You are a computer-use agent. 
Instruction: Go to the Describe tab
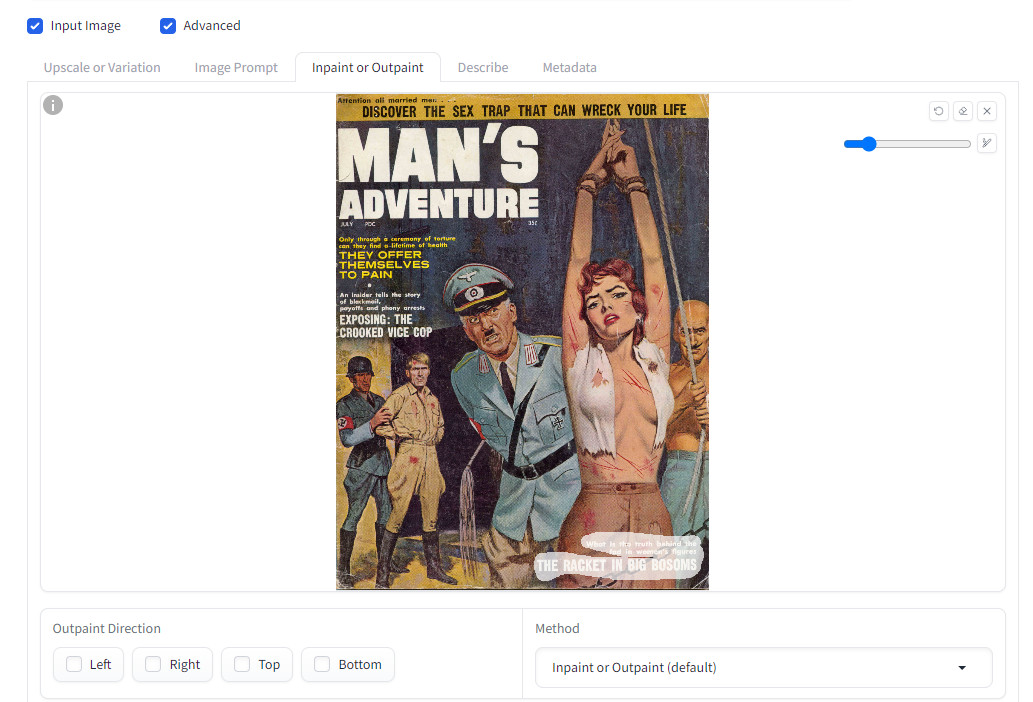483,67
